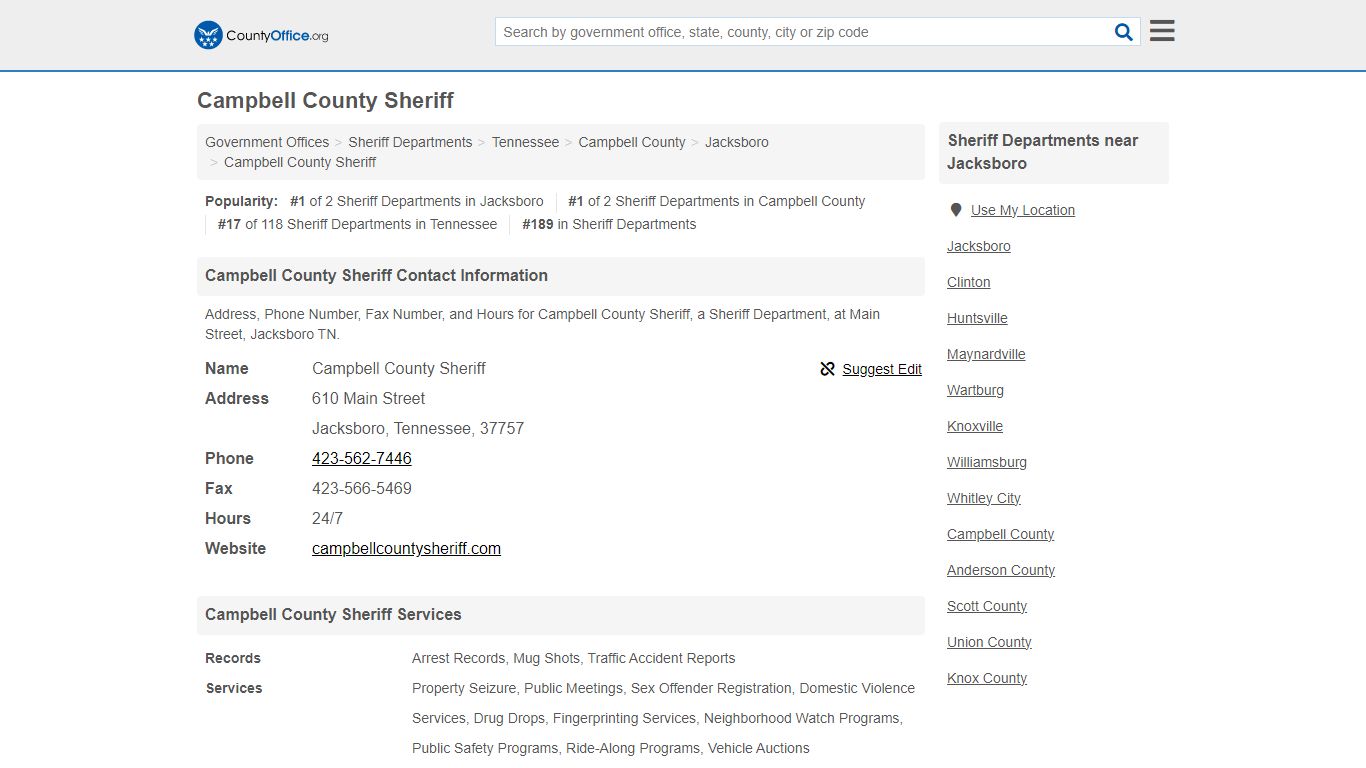Open the CountyOffice.org logo home link
Screen dimensions: 1366x768
(261, 35)
